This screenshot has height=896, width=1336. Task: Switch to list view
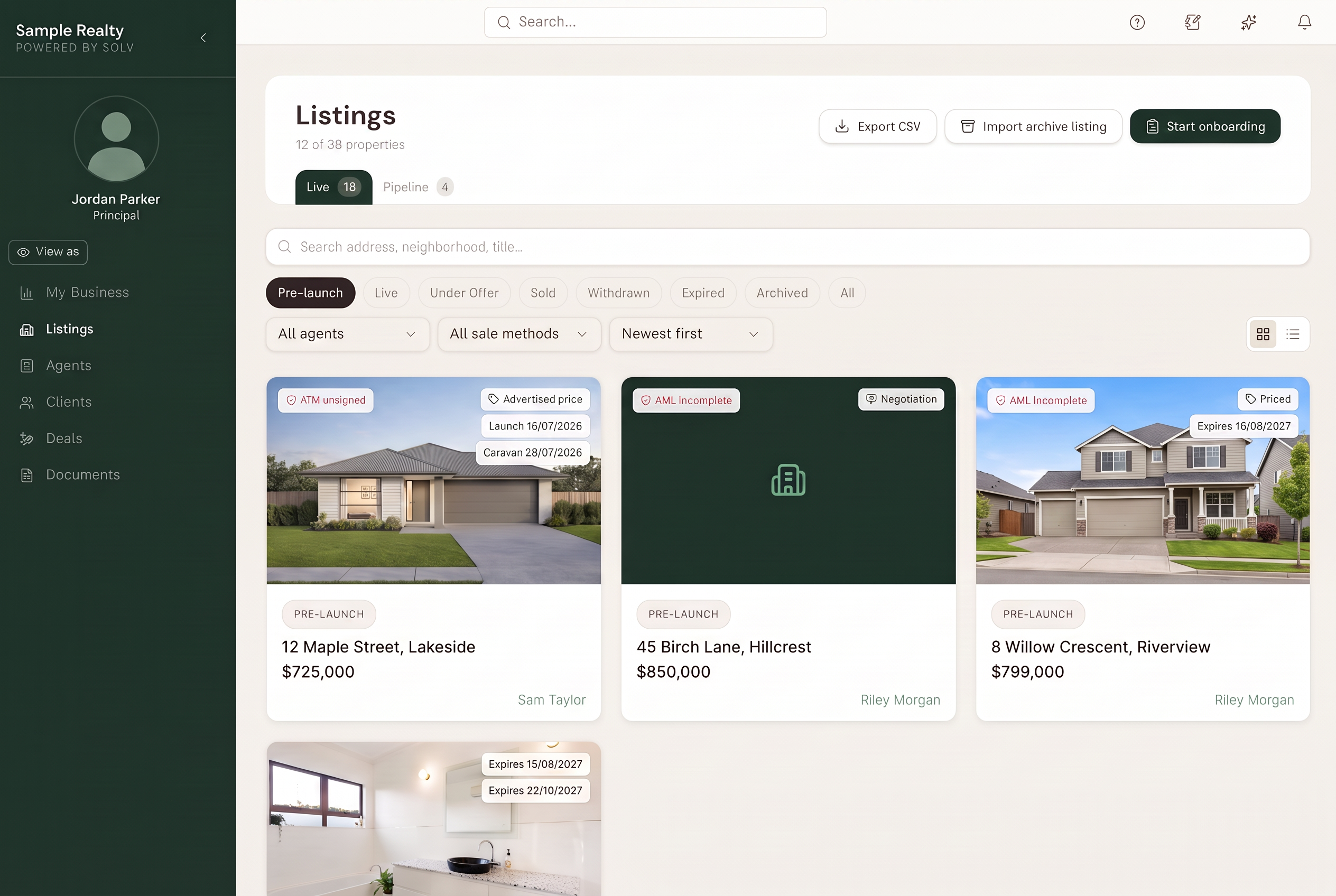coord(1293,334)
